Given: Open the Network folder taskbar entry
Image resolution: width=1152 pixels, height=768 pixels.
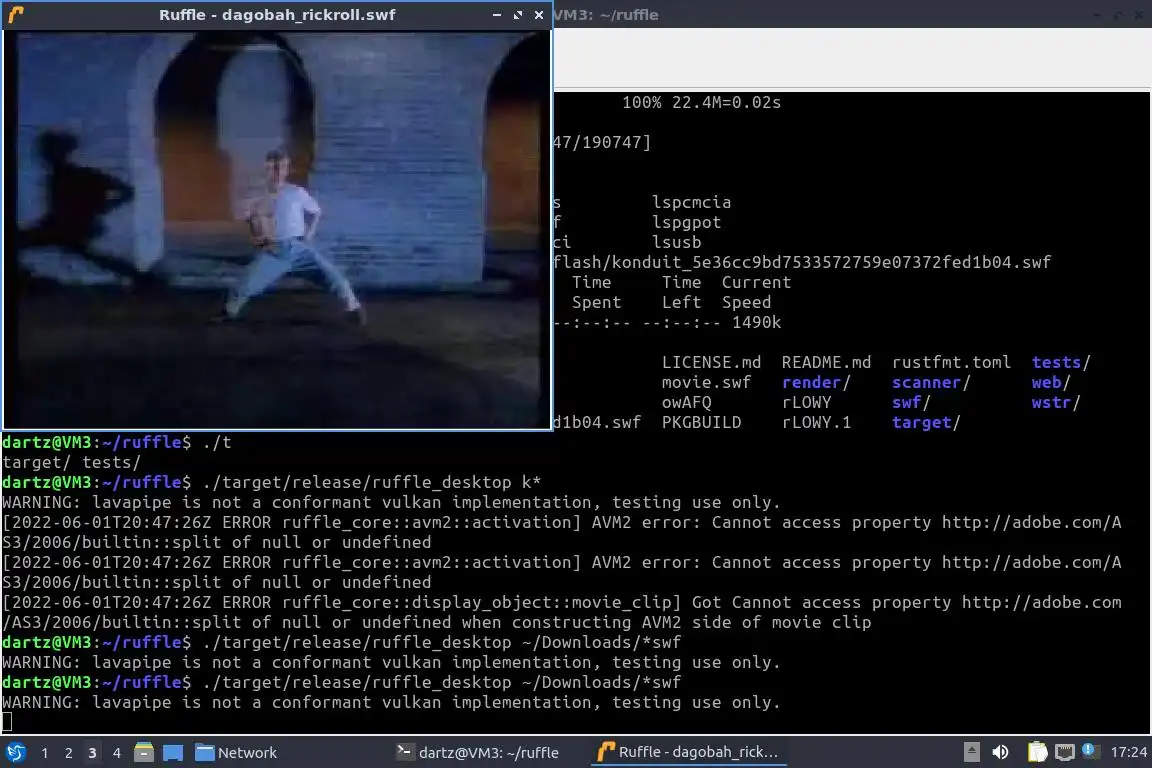Looking at the screenshot, I should (x=236, y=753).
